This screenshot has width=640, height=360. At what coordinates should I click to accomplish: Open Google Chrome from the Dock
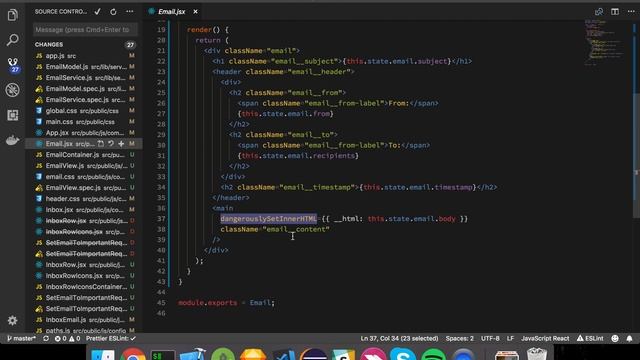133,354
